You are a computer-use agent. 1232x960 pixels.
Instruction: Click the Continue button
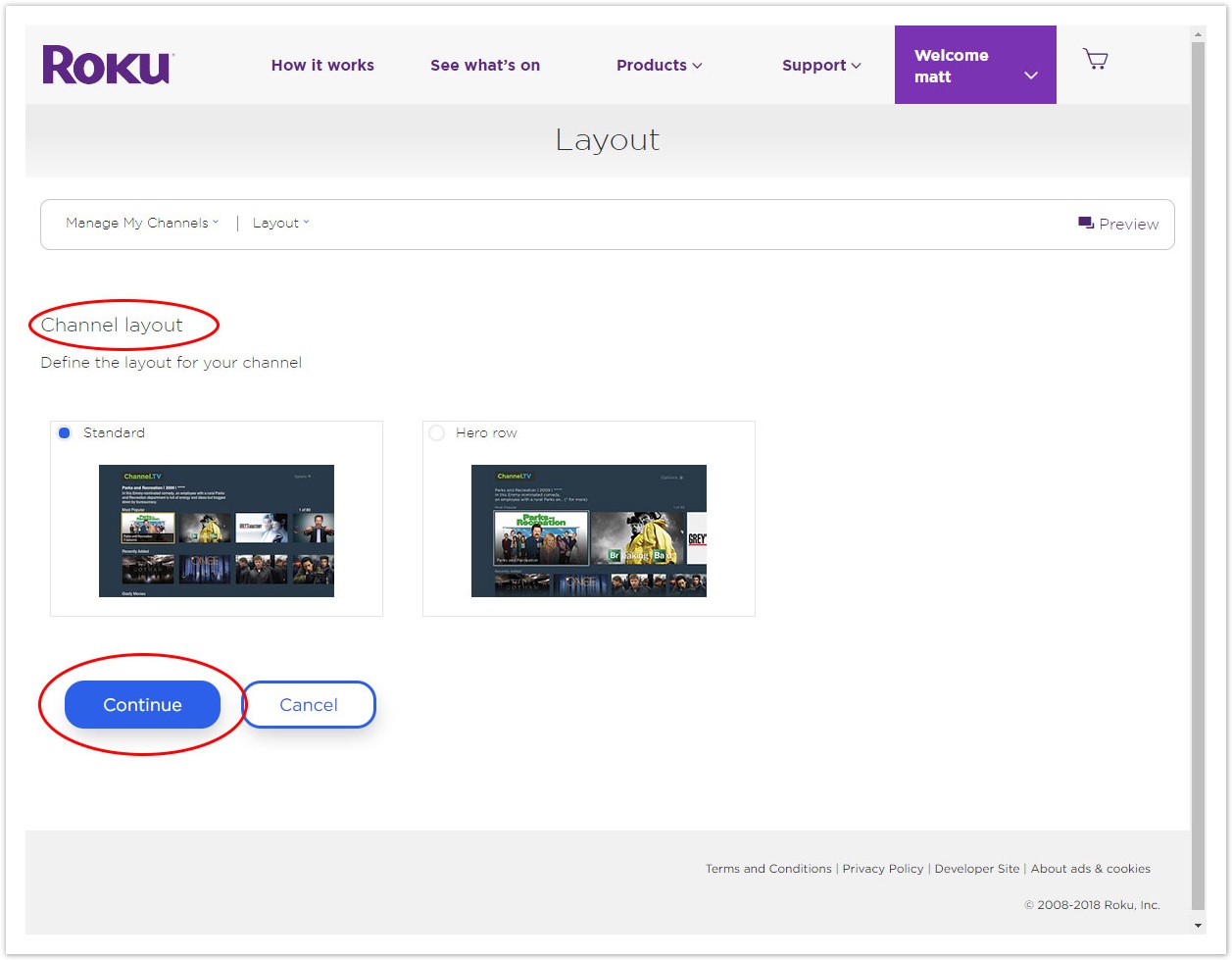(142, 705)
